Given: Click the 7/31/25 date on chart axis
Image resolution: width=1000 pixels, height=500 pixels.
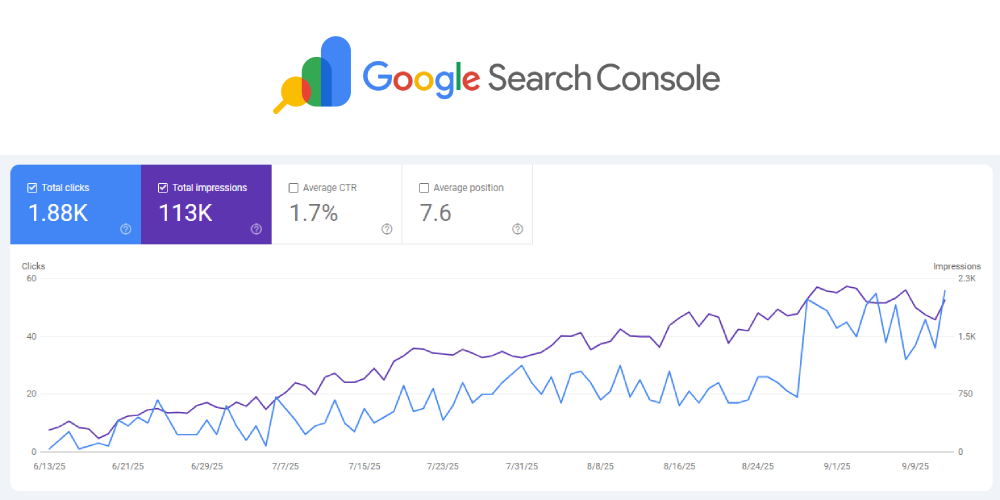Looking at the screenshot, I should tap(520, 466).
